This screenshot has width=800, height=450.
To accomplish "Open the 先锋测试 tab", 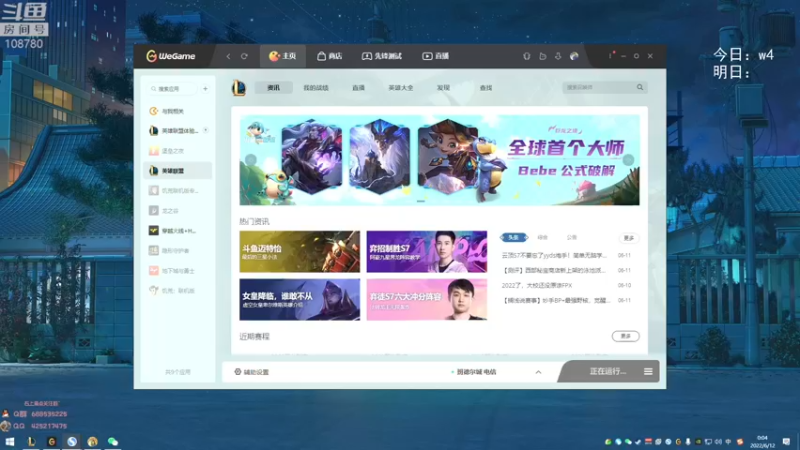I will click(382, 56).
